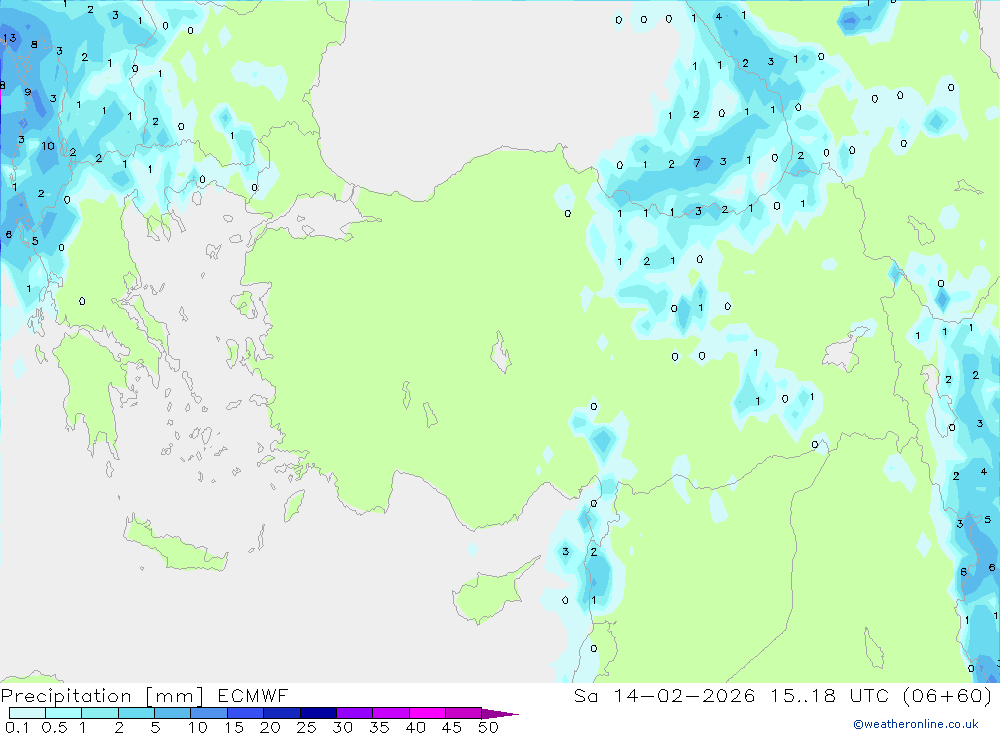This screenshot has height=733, width=1000.
Task: Click the 20–25 mm legend color box
Action: coord(281,713)
